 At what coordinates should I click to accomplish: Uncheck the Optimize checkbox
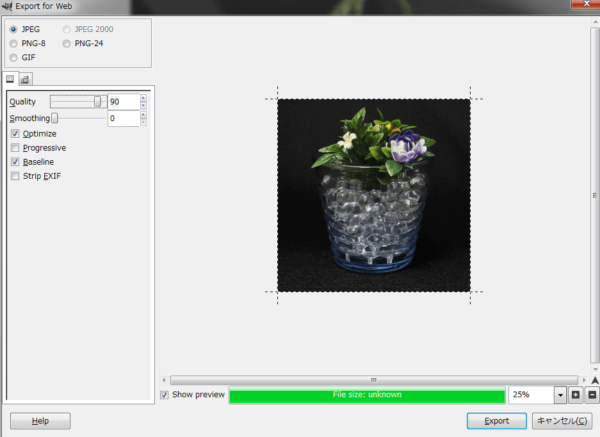(x=15, y=134)
